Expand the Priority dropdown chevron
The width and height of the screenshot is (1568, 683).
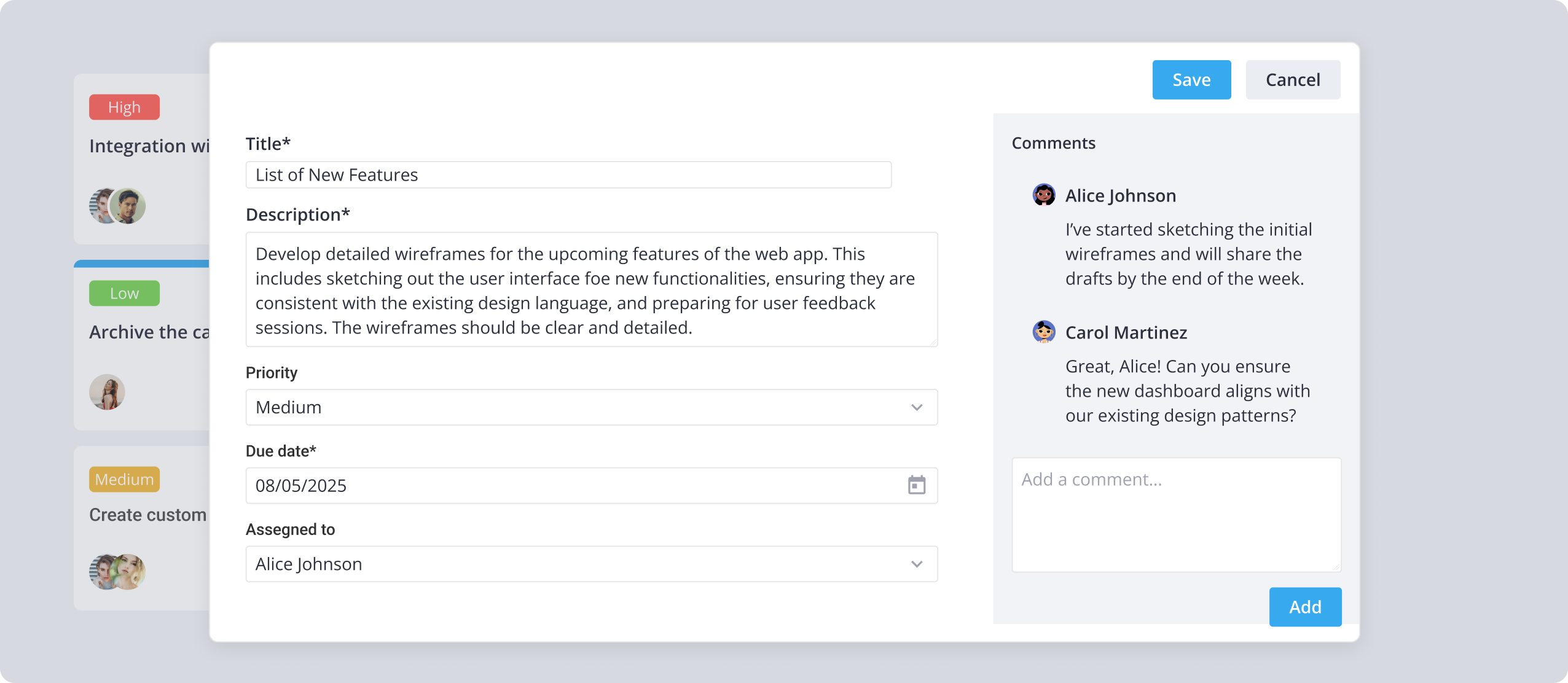click(x=917, y=407)
